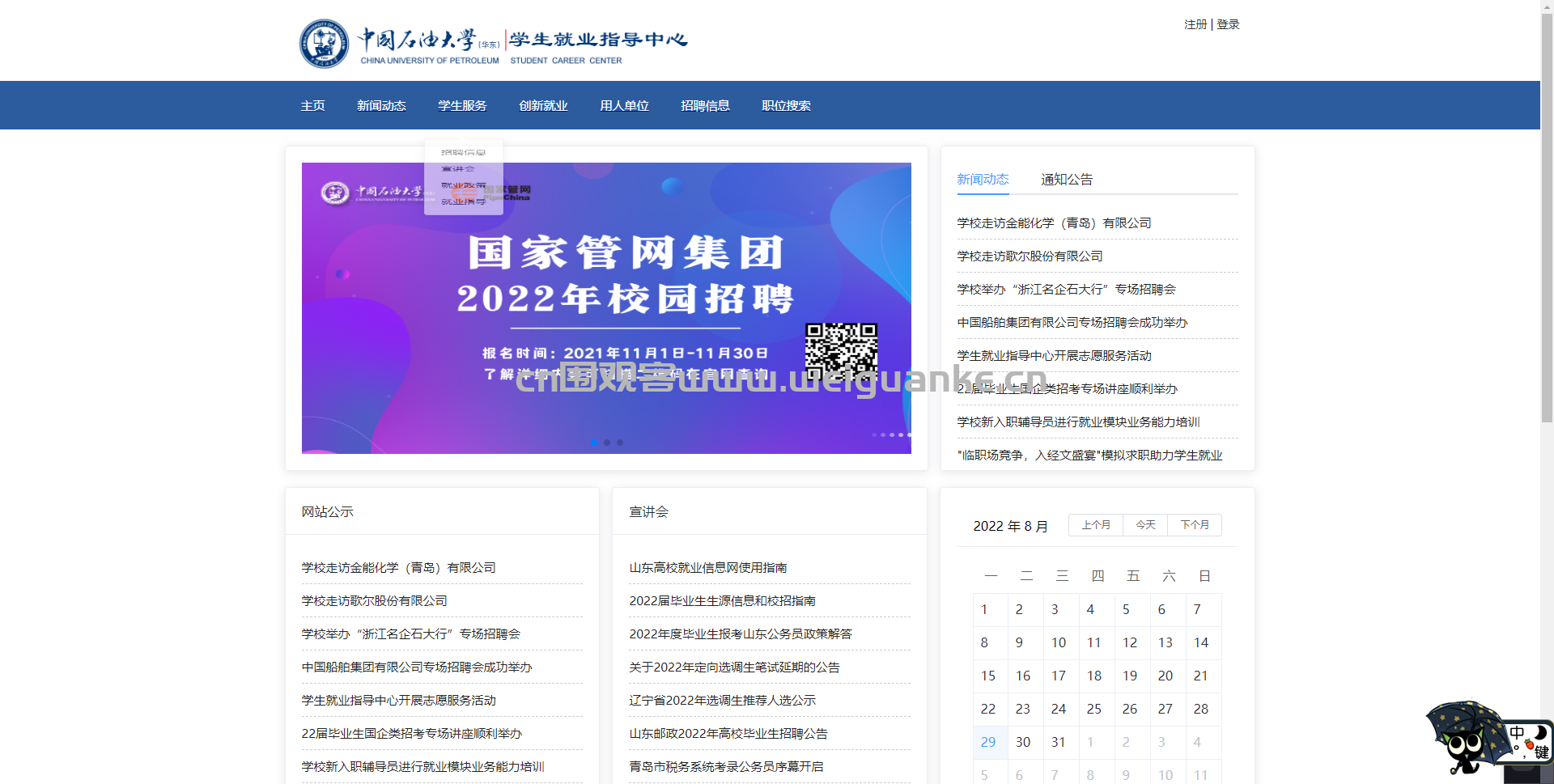Click the 下个月 next month button
This screenshot has height=784, width=1554.
[x=1194, y=525]
